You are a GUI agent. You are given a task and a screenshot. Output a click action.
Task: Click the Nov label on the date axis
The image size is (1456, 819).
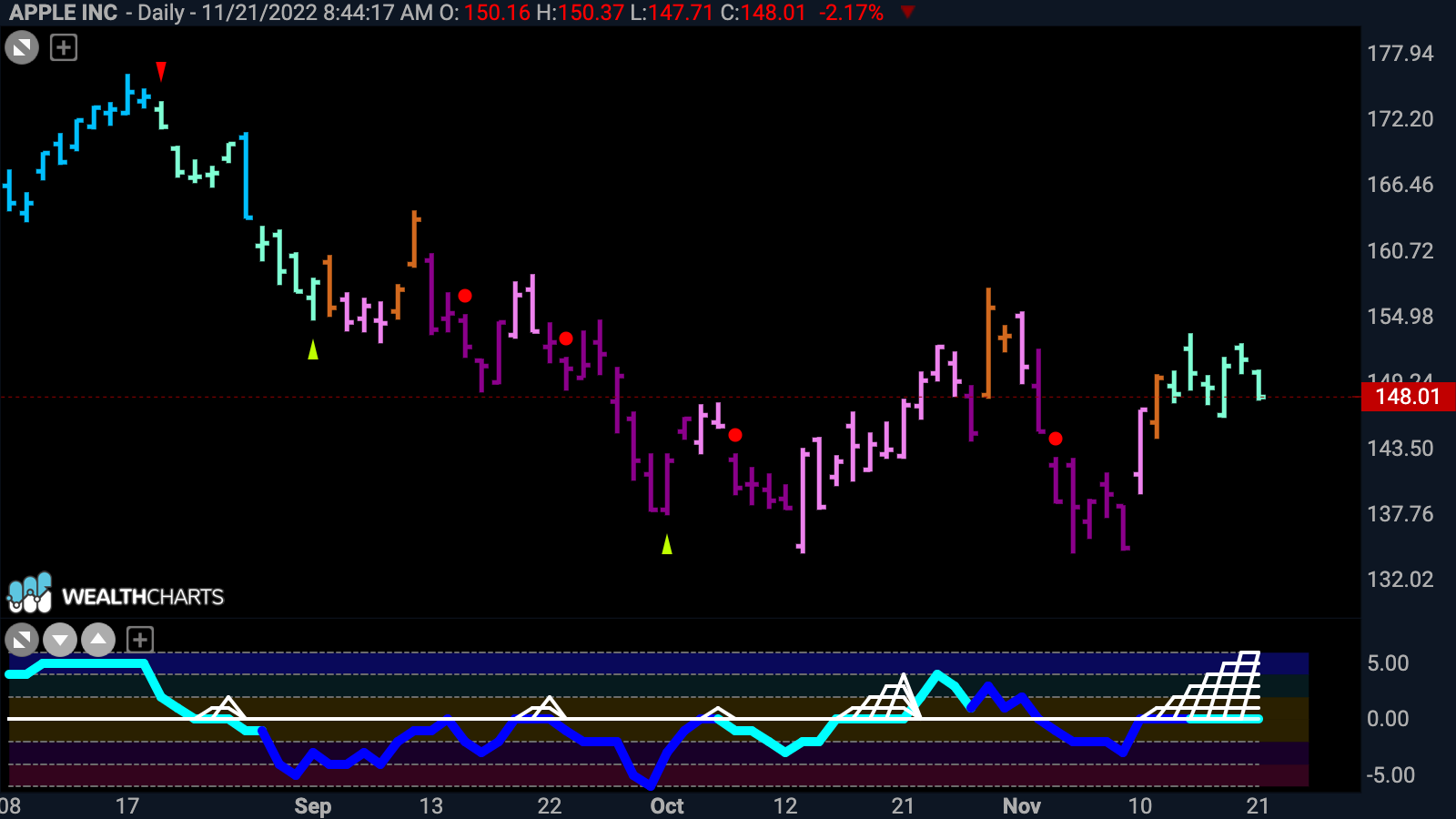click(1022, 806)
